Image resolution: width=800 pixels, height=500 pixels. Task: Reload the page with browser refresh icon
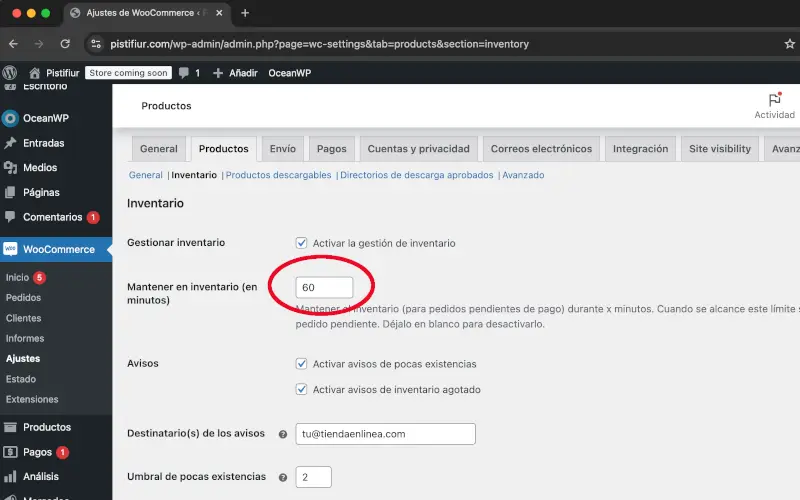coord(65,44)
